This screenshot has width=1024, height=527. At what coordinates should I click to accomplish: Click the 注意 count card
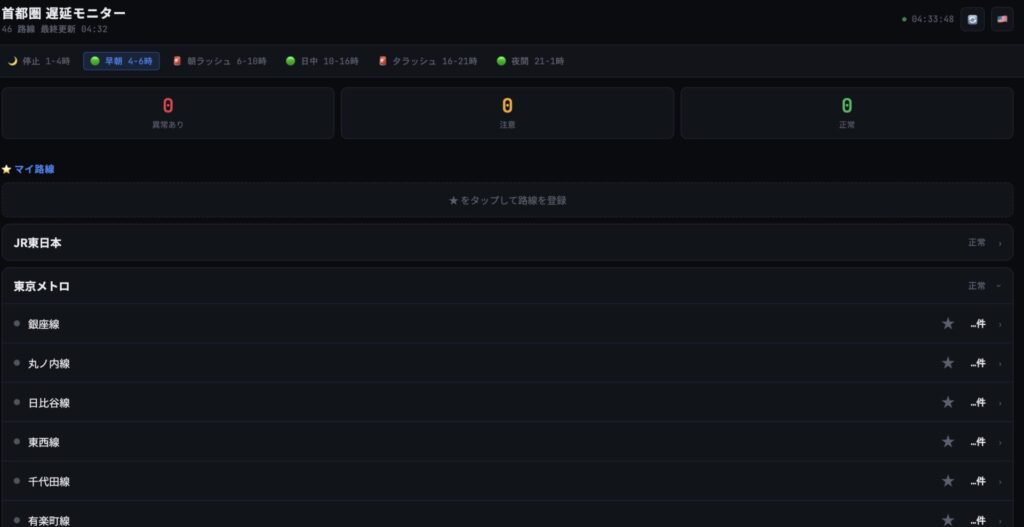click(x=507, y=112)
